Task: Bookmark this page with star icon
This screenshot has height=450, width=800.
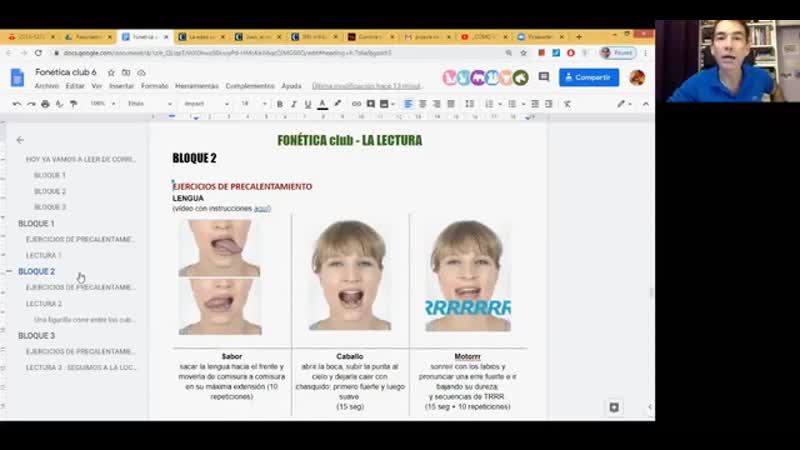Action: point(523,53)
